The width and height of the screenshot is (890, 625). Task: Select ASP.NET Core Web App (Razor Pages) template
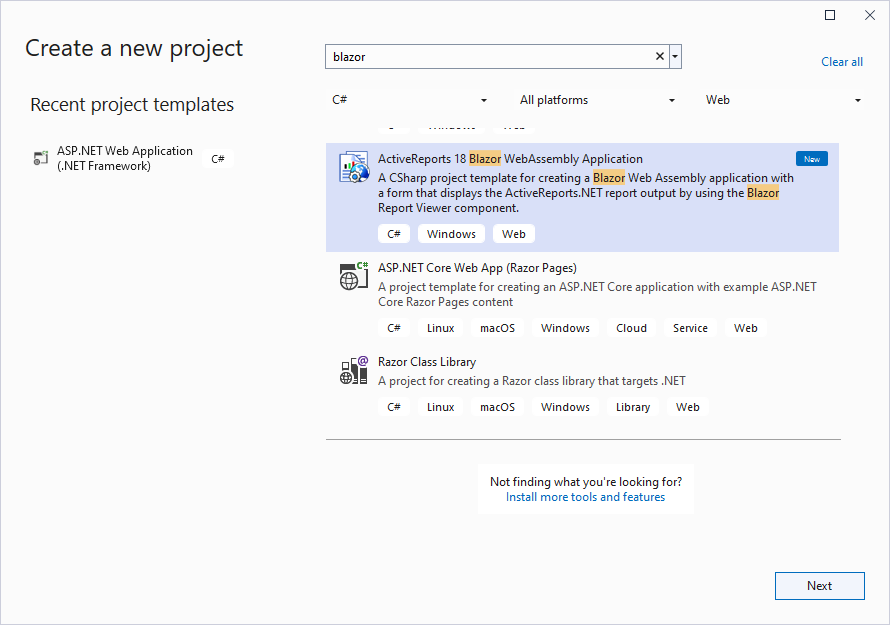point(582,299)
